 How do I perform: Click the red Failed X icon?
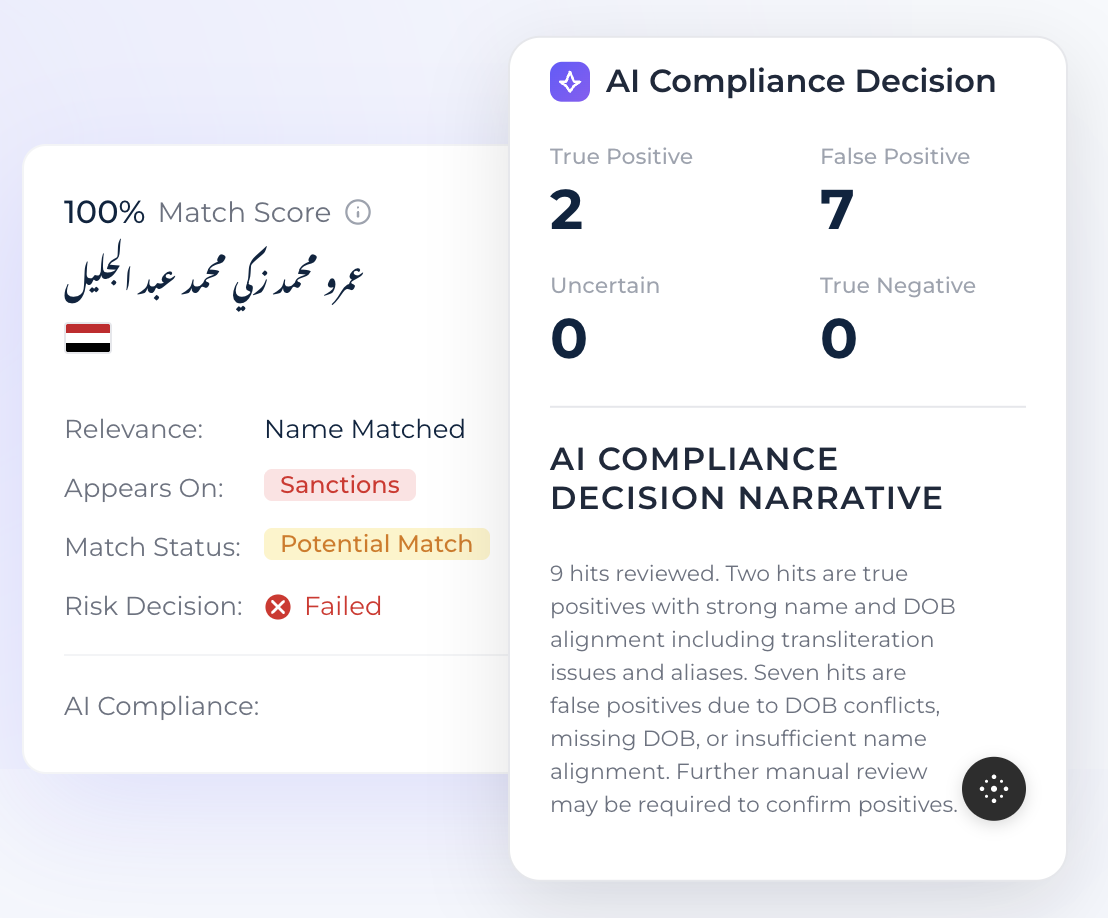(278, 607)
